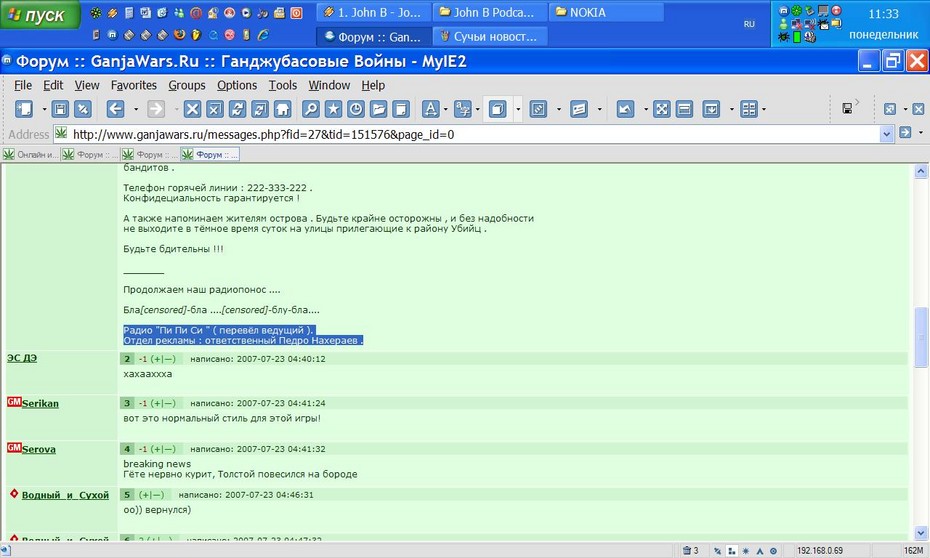The image size is (930, 558).
Task: Switch to the active fourth 'Форум' tab
Action: (x=210, y=155)
